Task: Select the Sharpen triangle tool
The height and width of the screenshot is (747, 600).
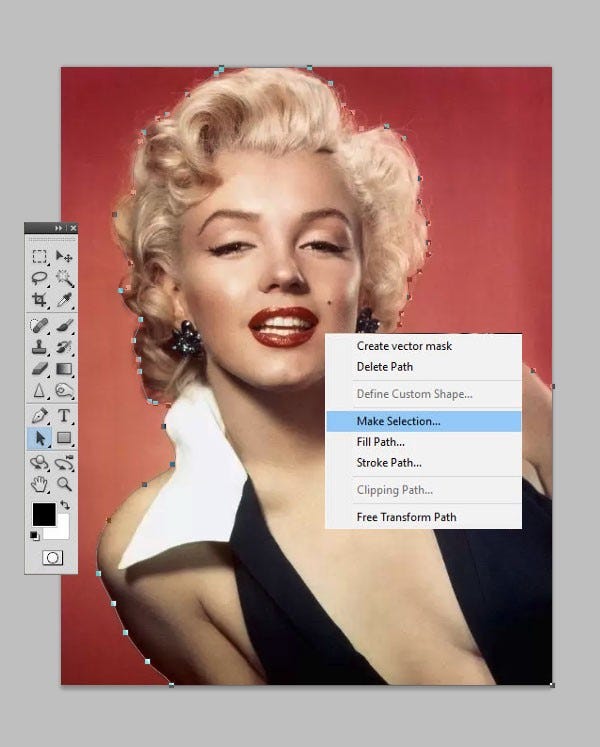Action: (39, 391)
